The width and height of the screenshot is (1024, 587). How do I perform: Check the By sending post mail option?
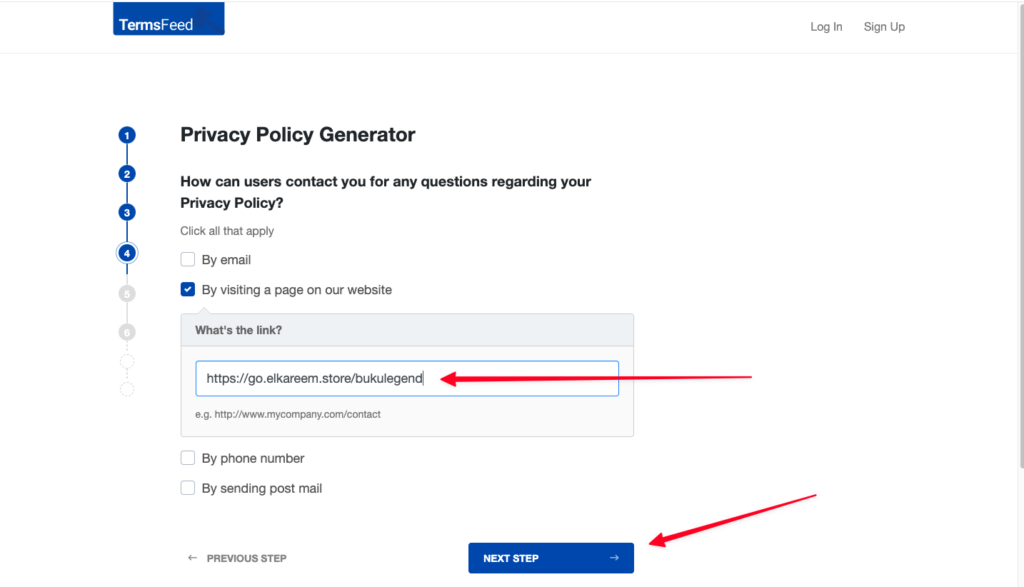188,488
